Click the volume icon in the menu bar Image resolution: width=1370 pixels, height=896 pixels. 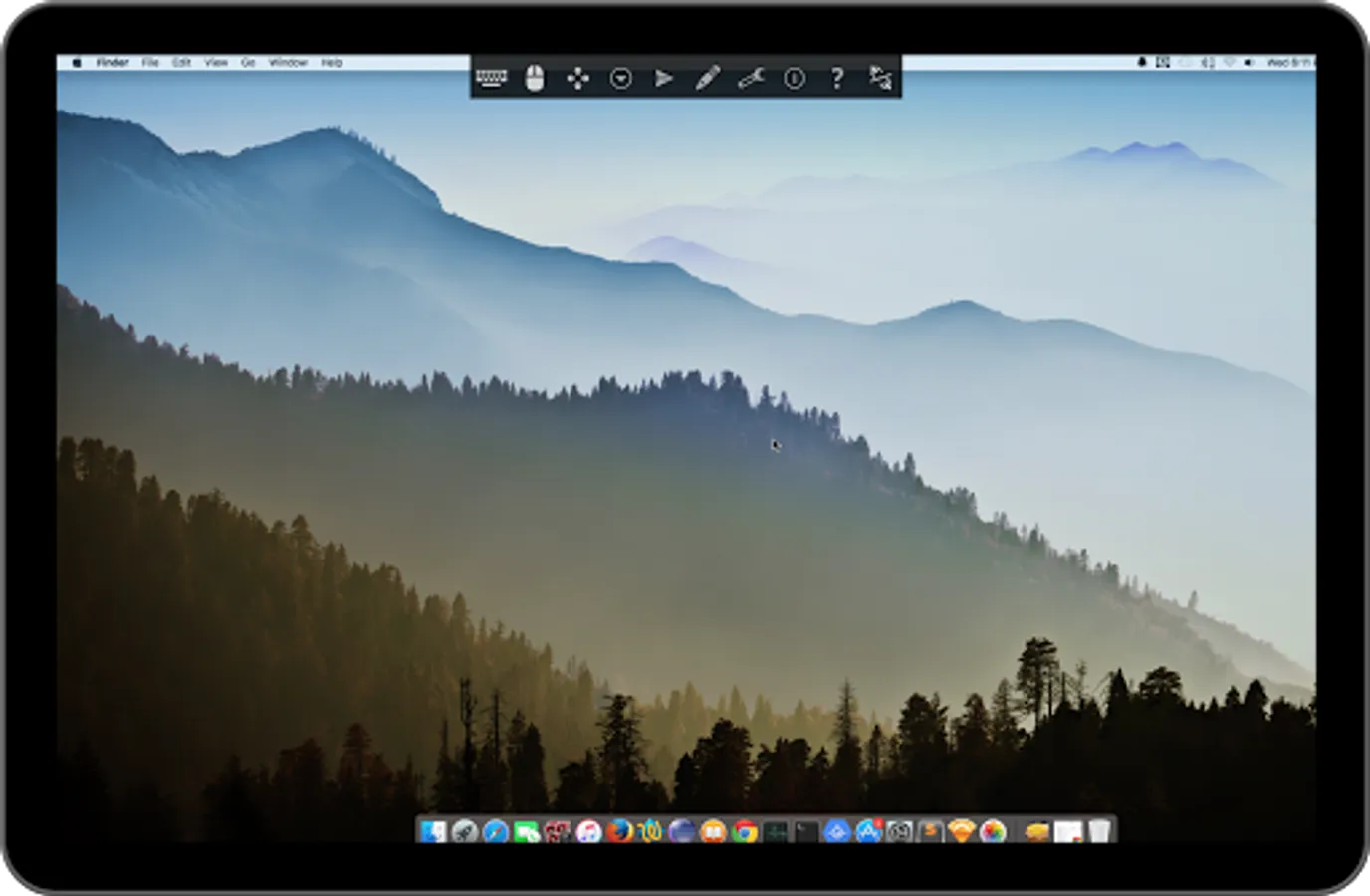point(1250,62)
